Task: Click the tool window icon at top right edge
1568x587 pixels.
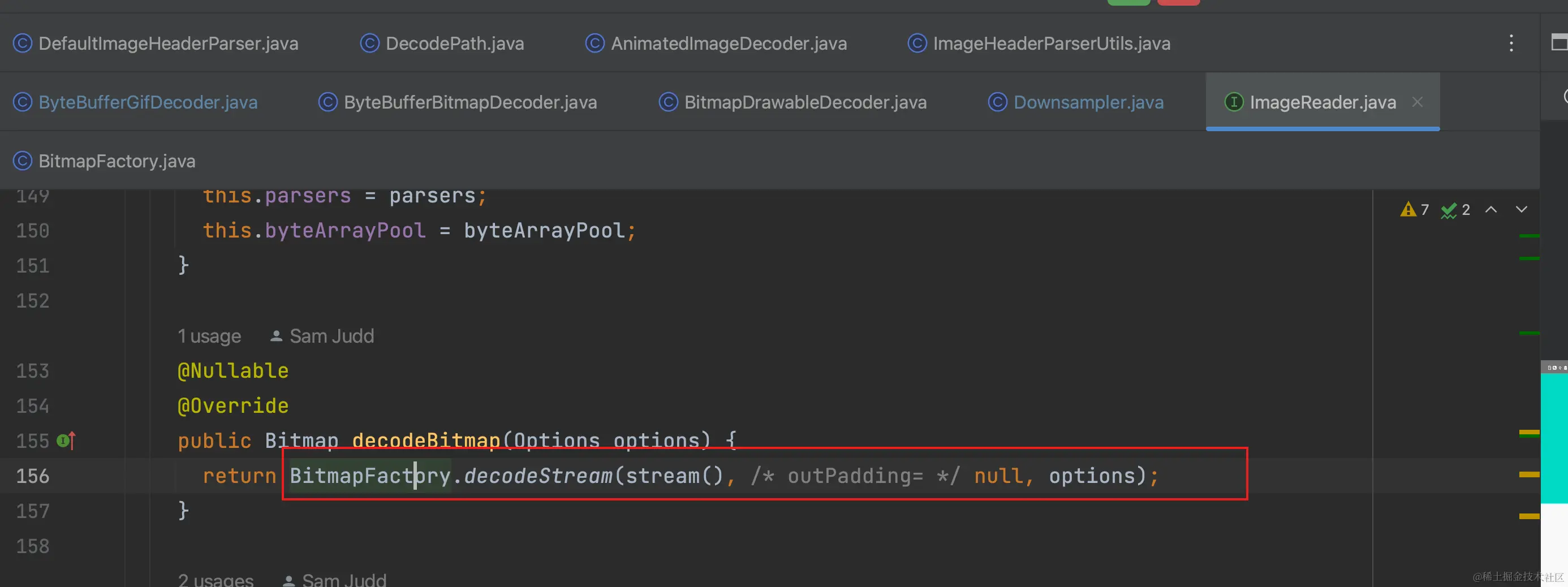Action: coord(1560,43)
